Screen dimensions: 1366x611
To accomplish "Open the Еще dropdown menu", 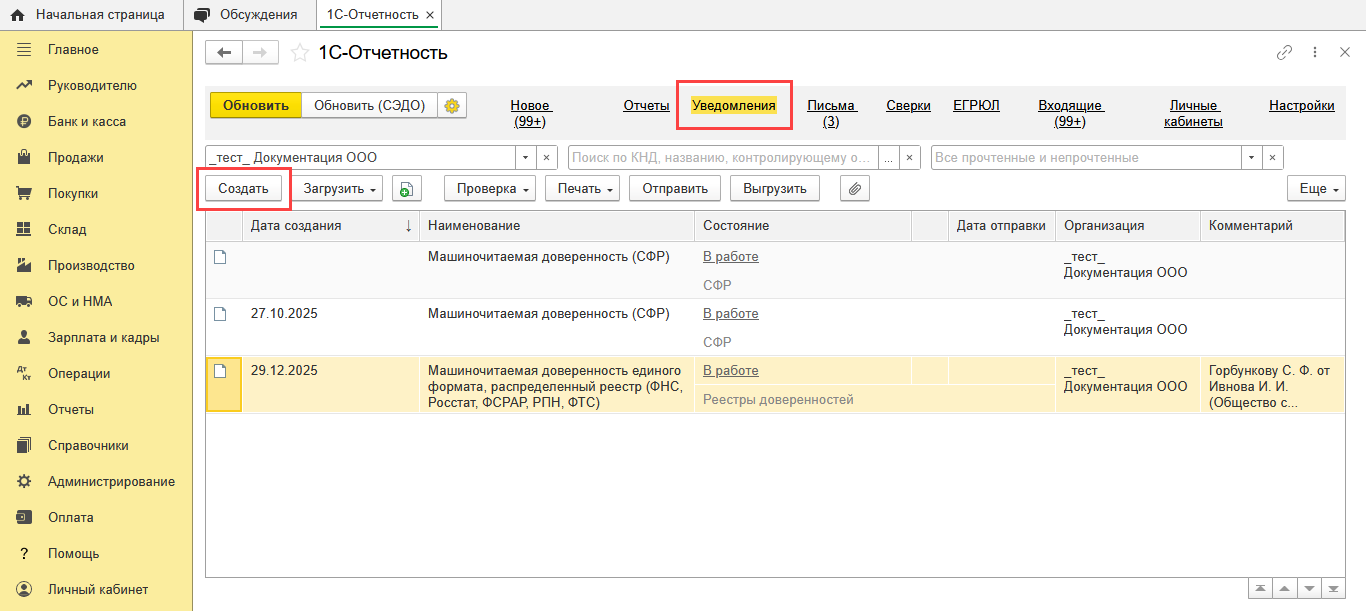I will pyautogui.click(x=1316, y=189).
